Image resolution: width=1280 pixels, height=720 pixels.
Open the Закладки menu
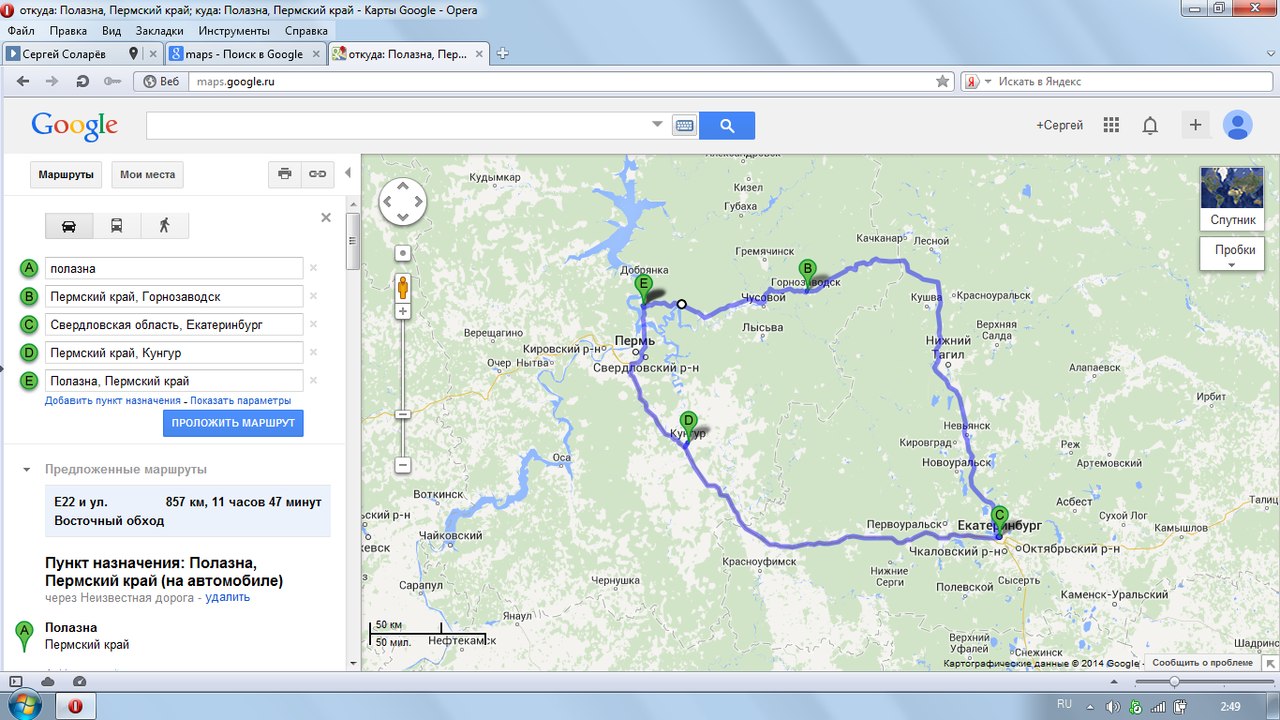pyautogui.click(x=159, y=31)
